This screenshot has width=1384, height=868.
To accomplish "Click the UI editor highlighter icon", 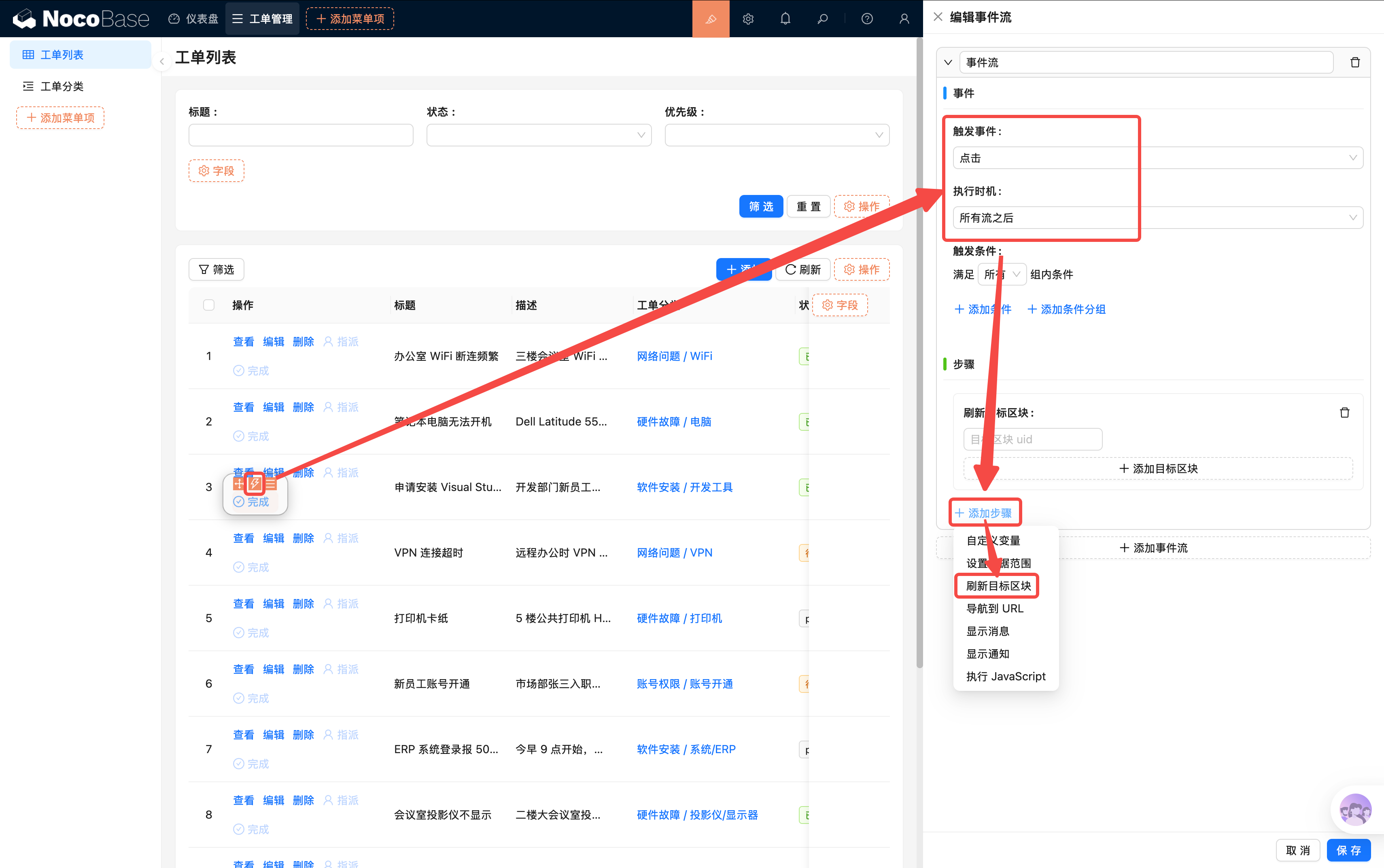I will [x=710, y=19].
